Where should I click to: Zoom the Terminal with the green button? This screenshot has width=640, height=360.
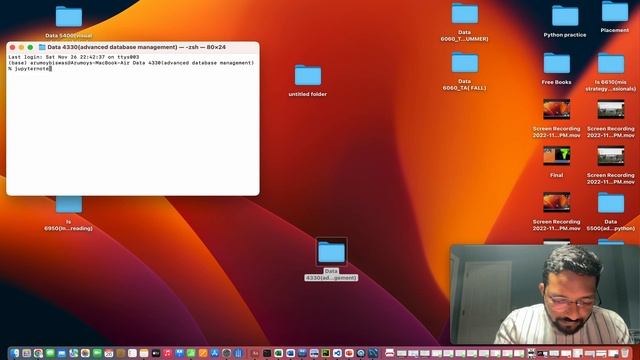pos(30,47)
